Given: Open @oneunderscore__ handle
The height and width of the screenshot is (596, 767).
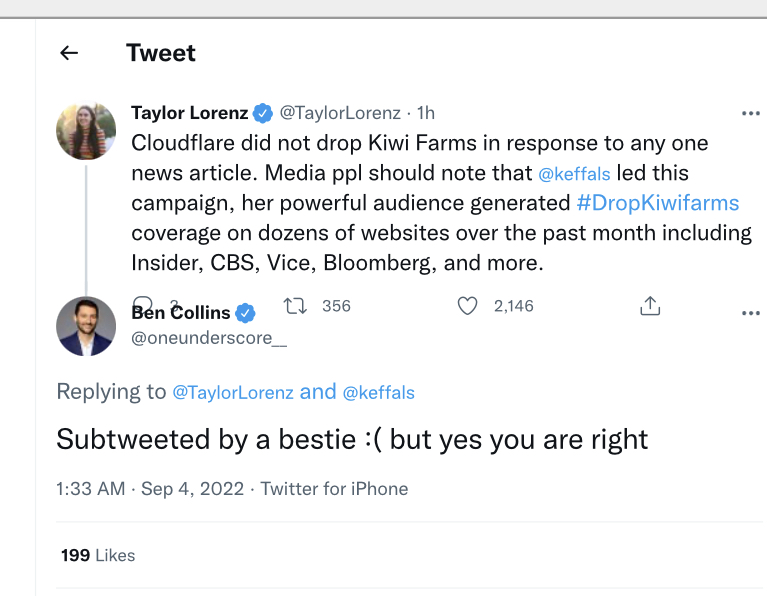Looking at the screenshot, I should pos(209,338).
